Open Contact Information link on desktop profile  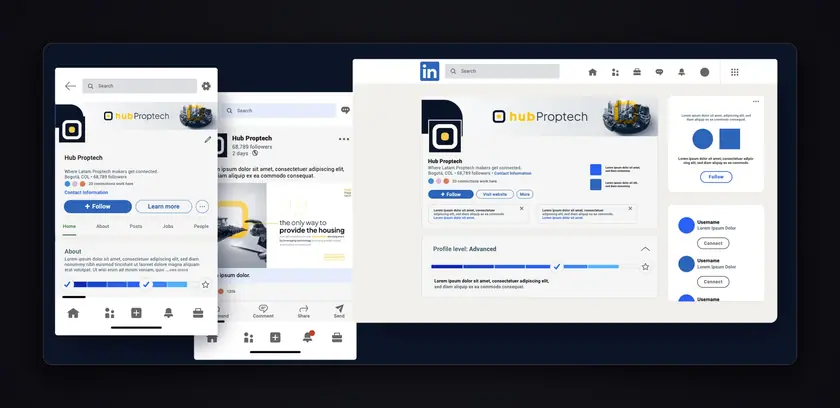tap(513, 173)
